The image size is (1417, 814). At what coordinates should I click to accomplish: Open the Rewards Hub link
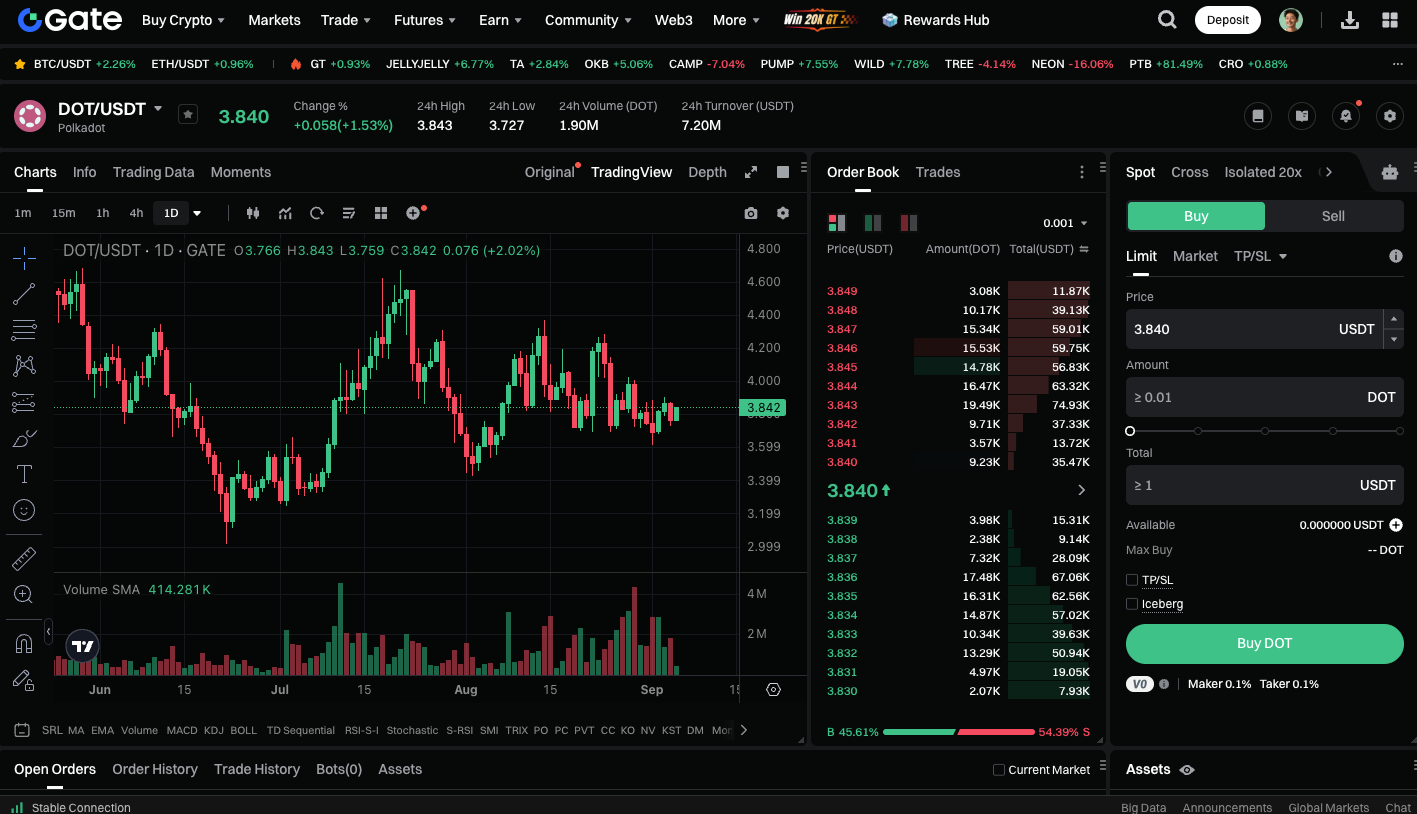935,20
